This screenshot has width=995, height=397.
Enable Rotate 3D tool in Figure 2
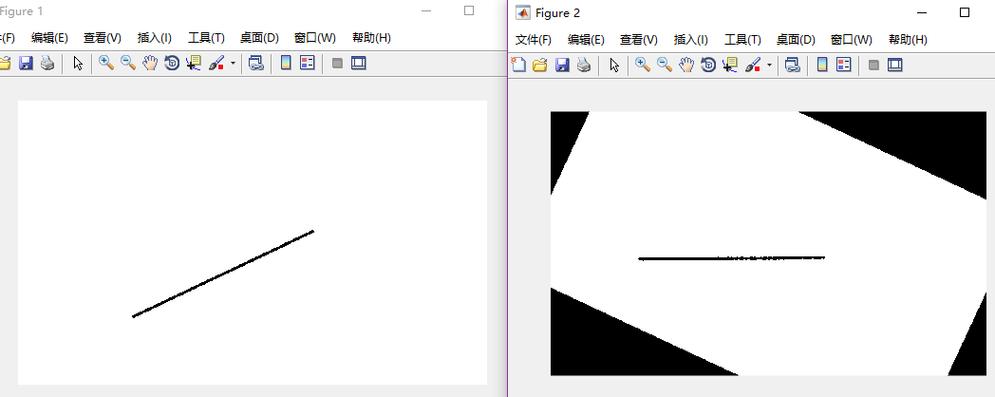(x=708, y=65)
